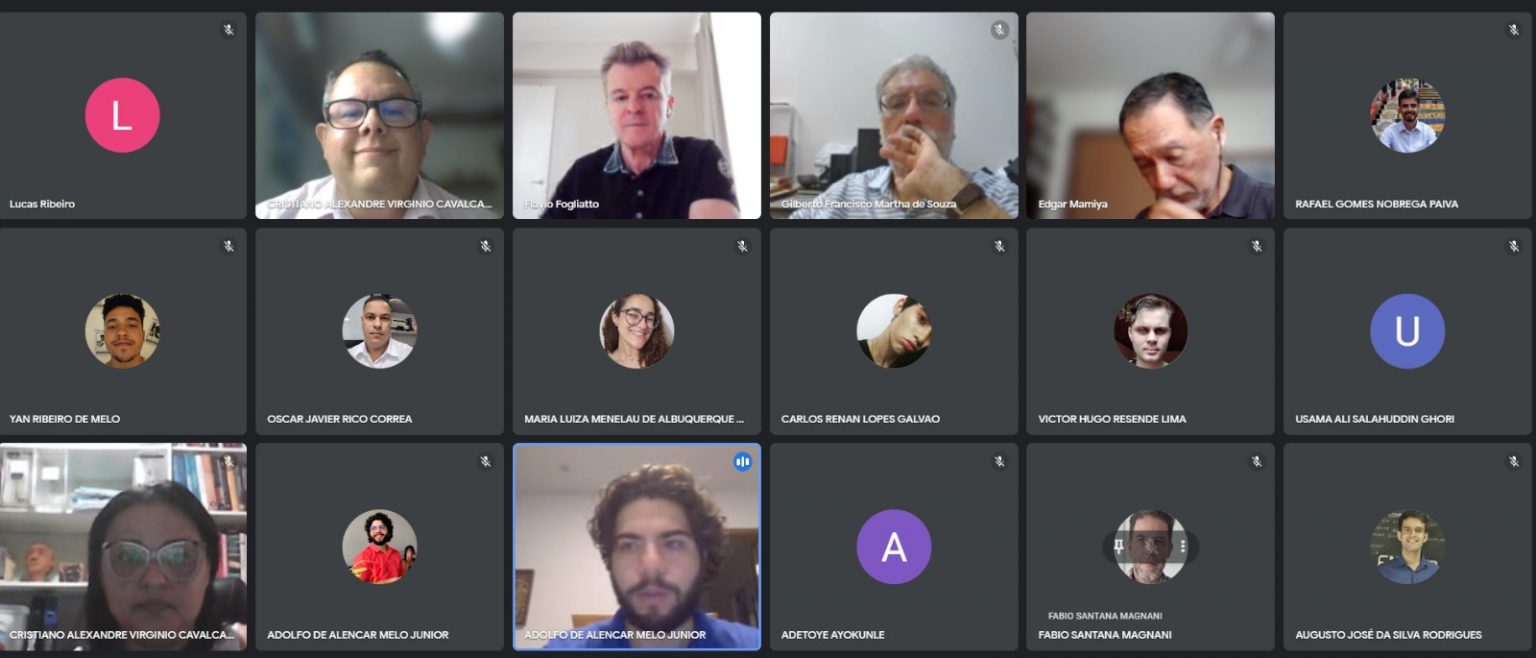
Task: Click muted mic icon on Lucas Ribeiro tile
Action: [228, 30]
